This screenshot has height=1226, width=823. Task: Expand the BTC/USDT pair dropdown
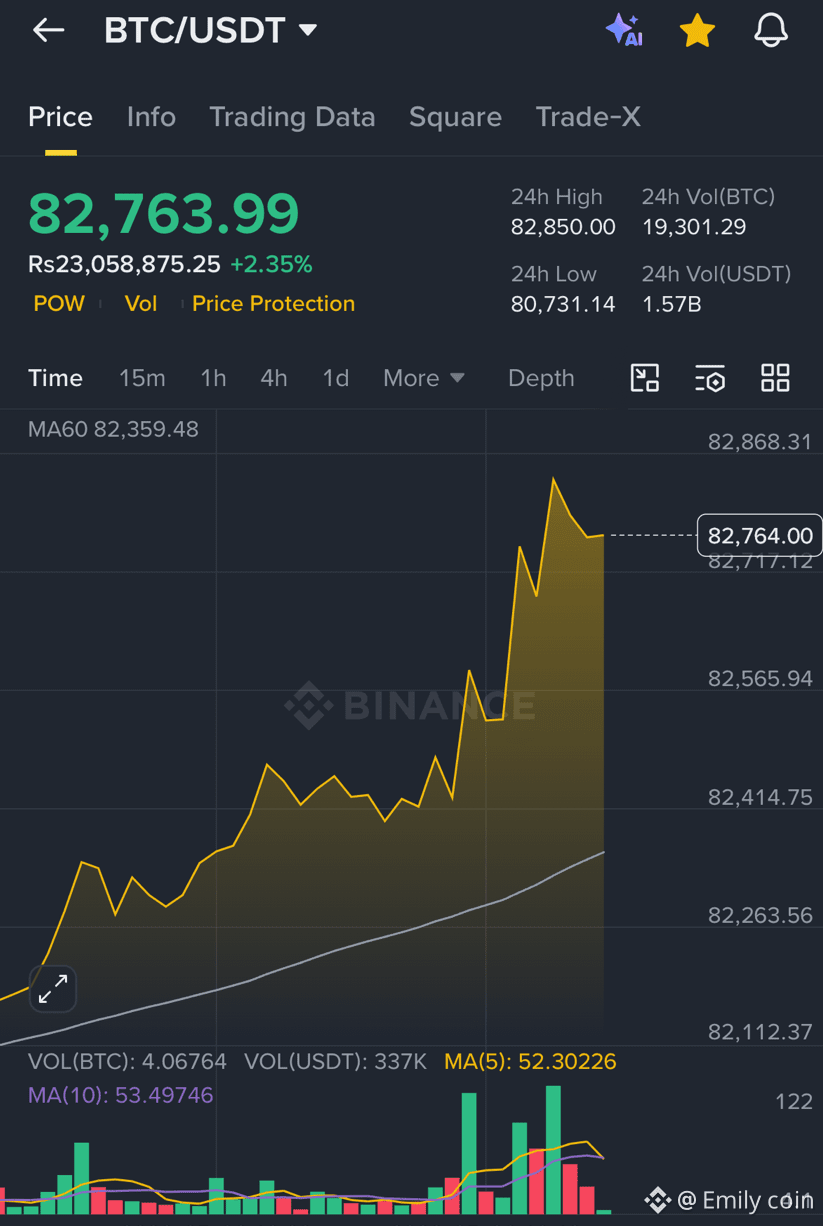click(308, 31)
